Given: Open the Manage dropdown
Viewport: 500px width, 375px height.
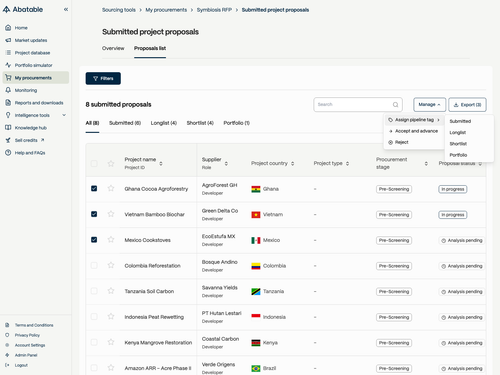Looking at the screenshot, I should pos(429,105).
